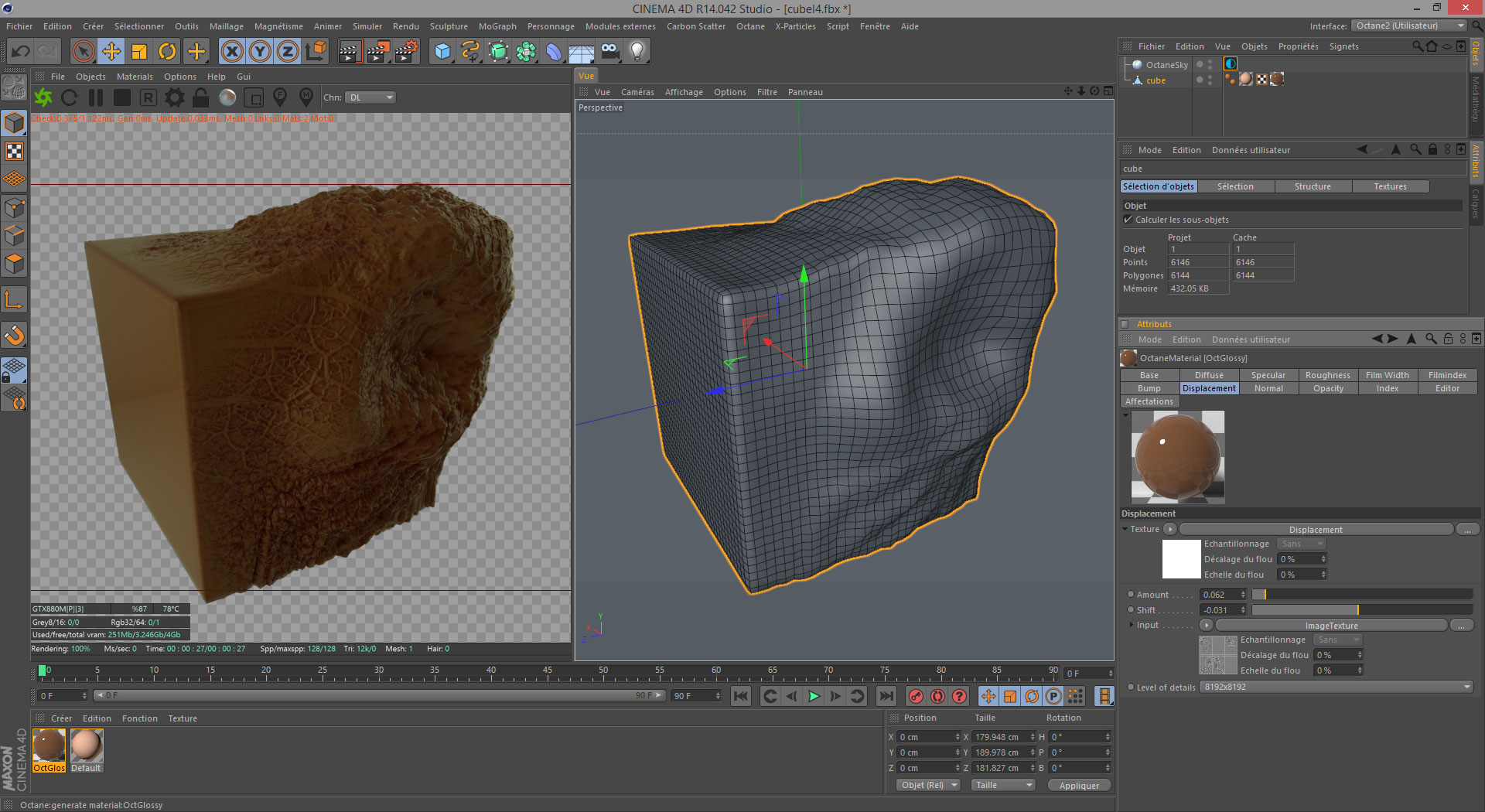Click the camera object icon
The image size is (1485, 812).
coord(609,52)
